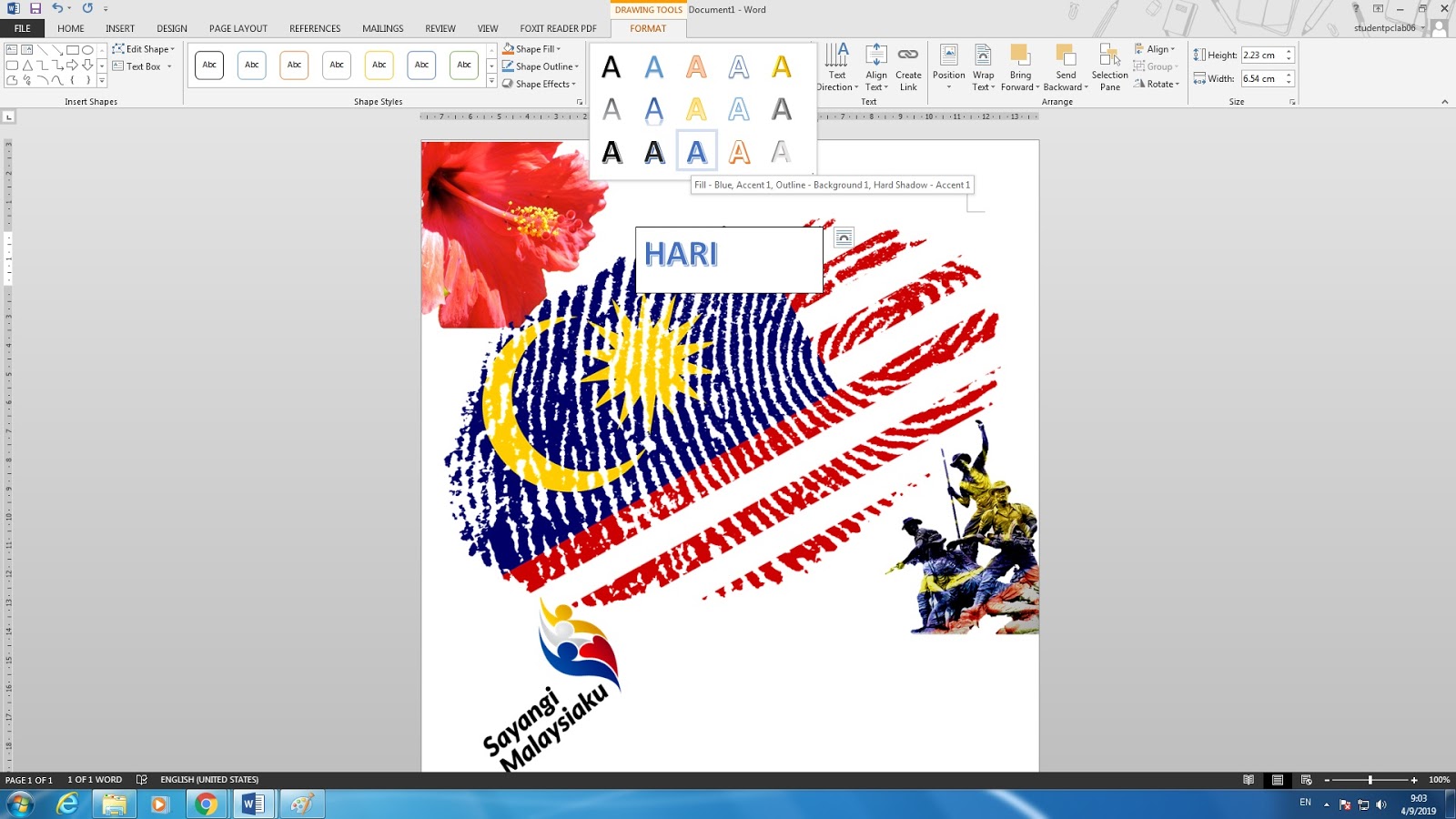Viewport: 1456px width, 819px height.
Task: Switch to the FOXIT READER PDF tab
Action: pos(558,28)
